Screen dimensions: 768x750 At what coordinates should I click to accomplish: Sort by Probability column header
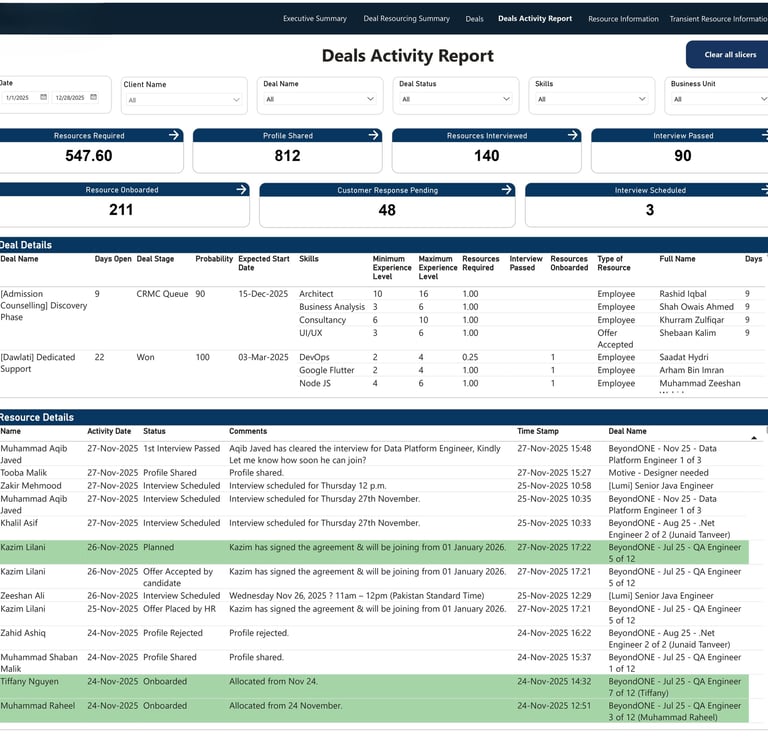tap(214, 259)
